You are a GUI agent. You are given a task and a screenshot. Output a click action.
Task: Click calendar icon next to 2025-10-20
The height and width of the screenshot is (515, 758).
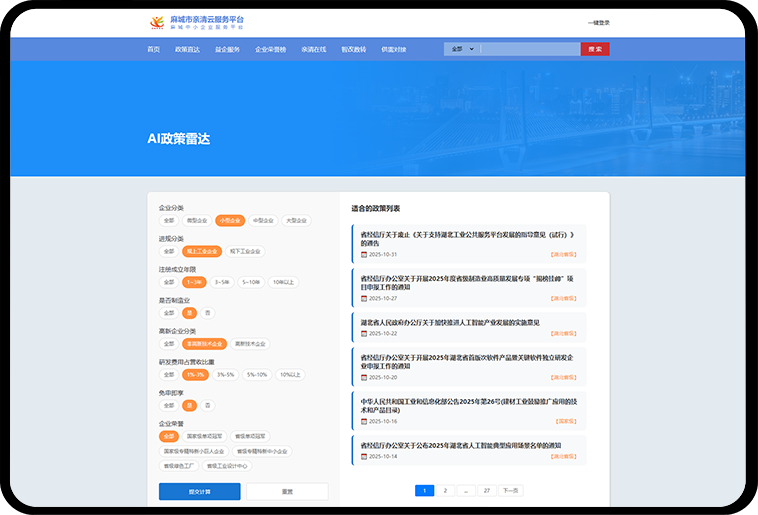pos(364,377)
